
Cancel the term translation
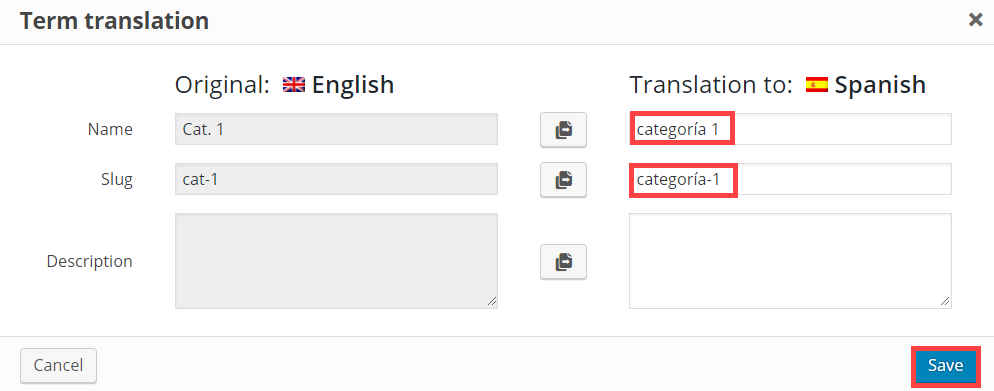(58, 366)
